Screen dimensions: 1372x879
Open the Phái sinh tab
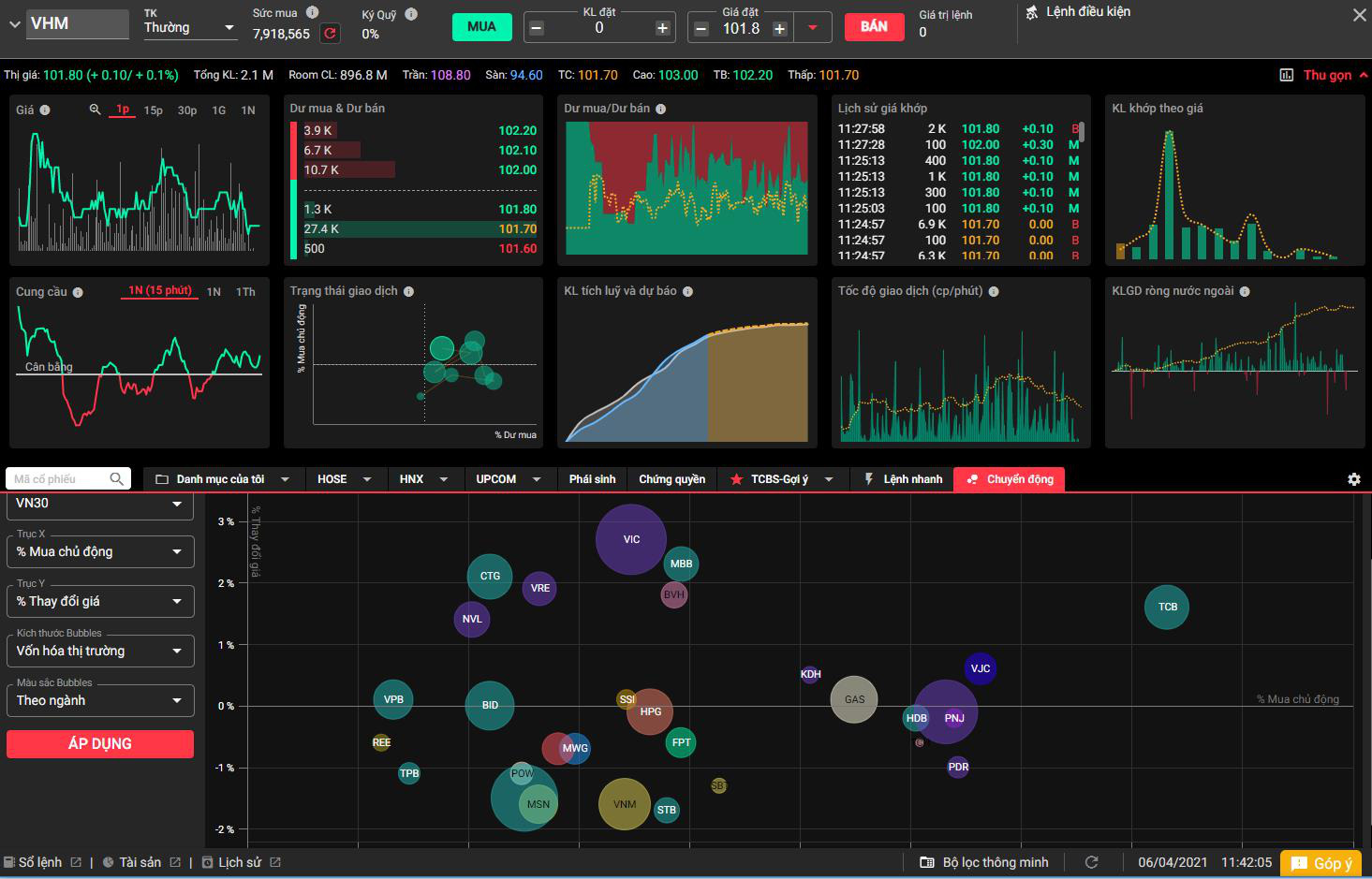pos(592,479)
